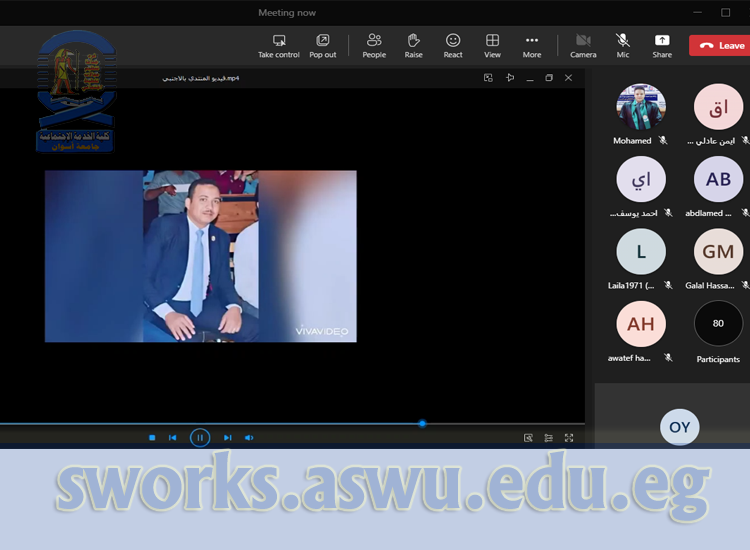
Task: Unmute the Mic
Action: [623, 45]
